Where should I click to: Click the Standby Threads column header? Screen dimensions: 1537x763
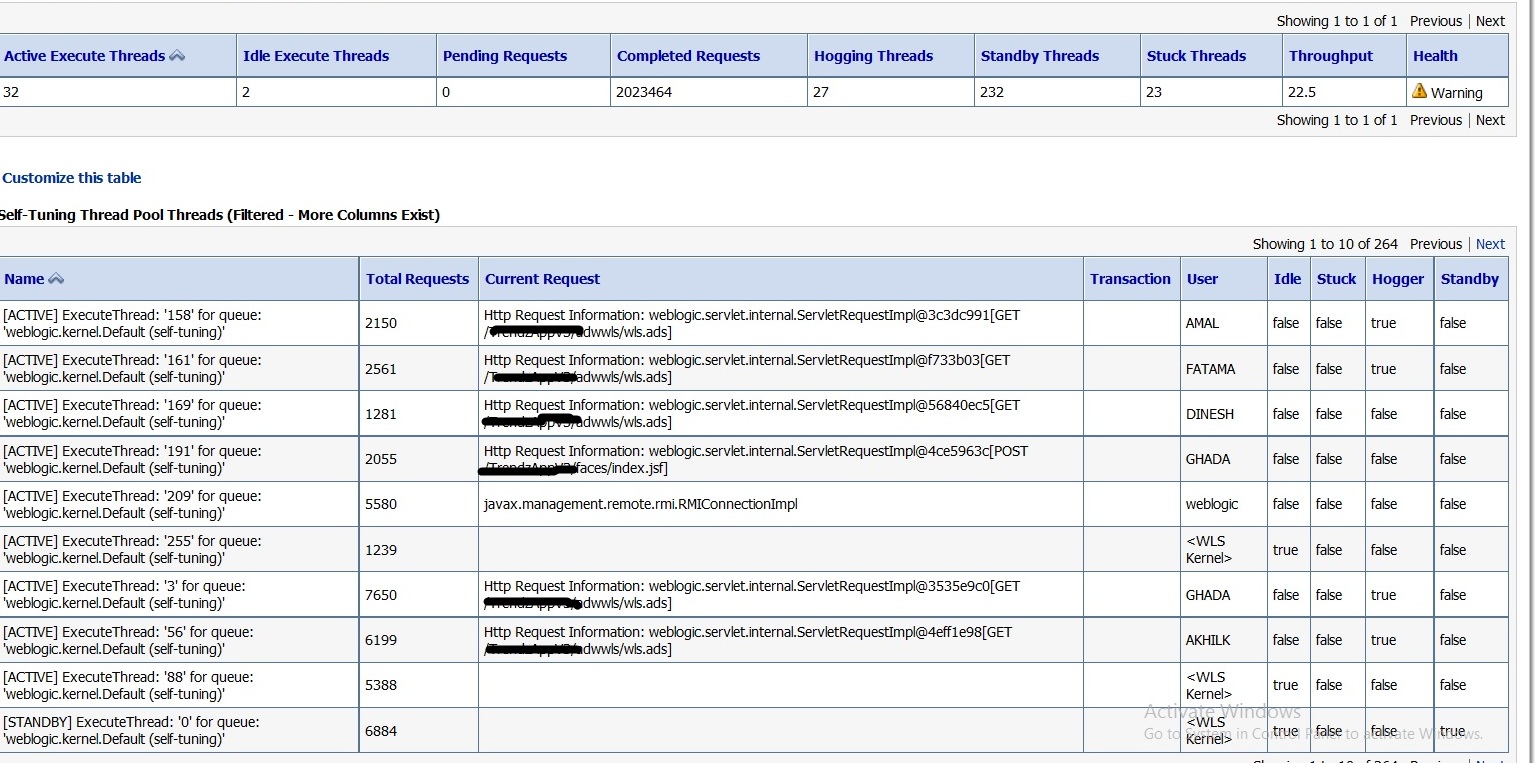coord(1039,56)
